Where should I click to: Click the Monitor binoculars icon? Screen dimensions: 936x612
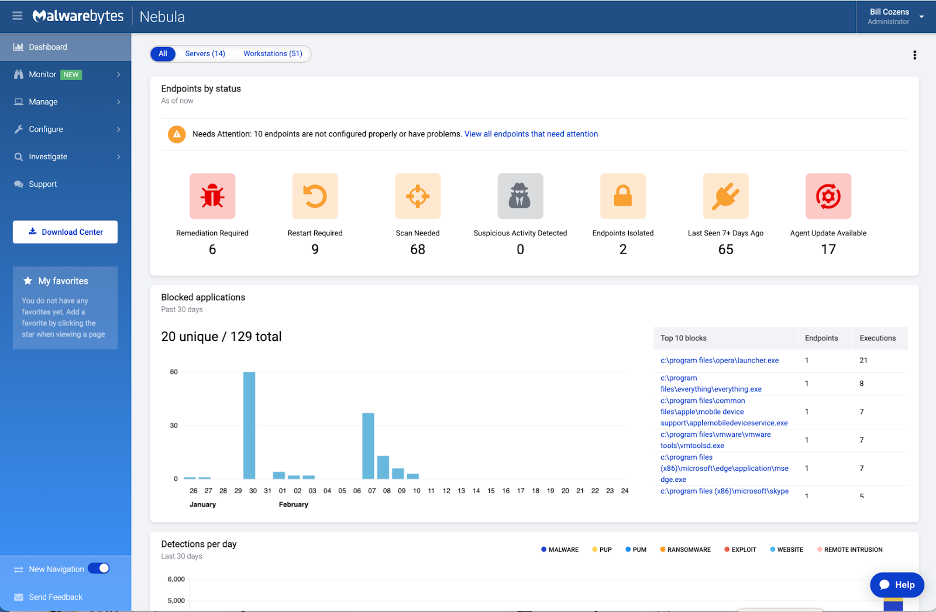click(19, 74)
